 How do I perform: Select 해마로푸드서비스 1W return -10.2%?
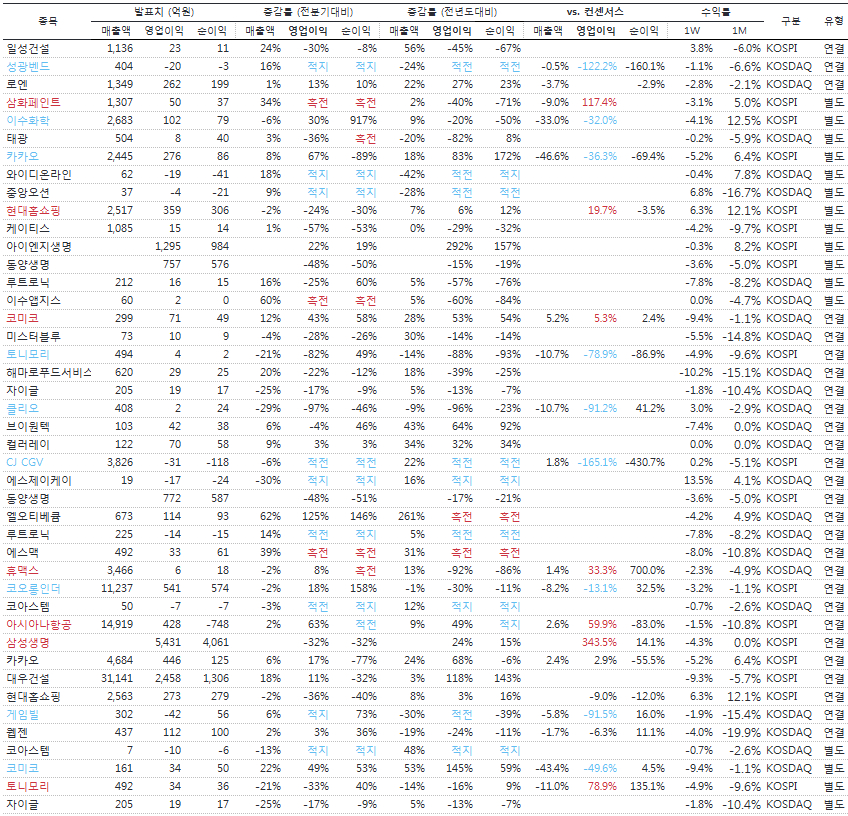[696, 373]
